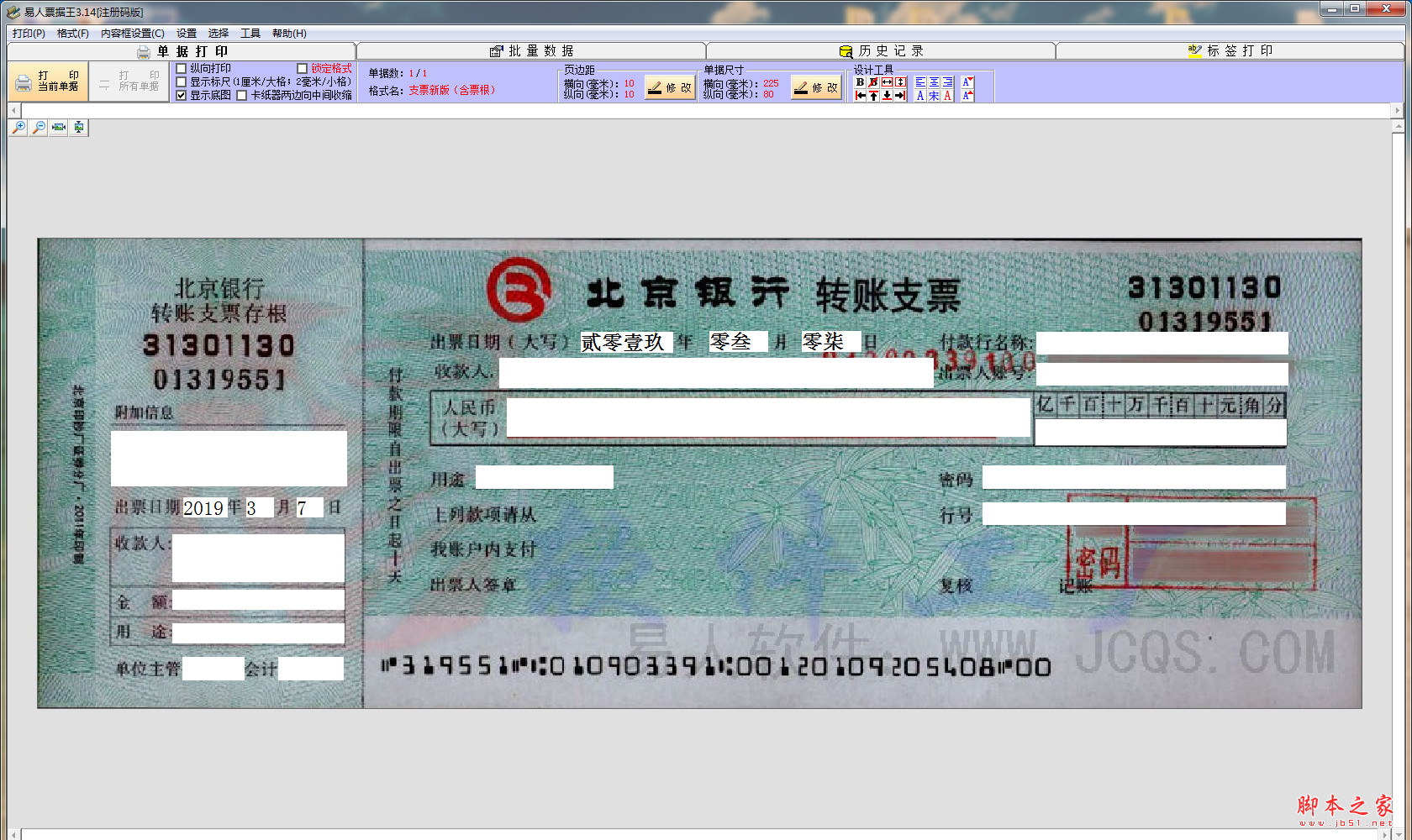Align fields to right edge arrow icon

click(x=900, y=96)
